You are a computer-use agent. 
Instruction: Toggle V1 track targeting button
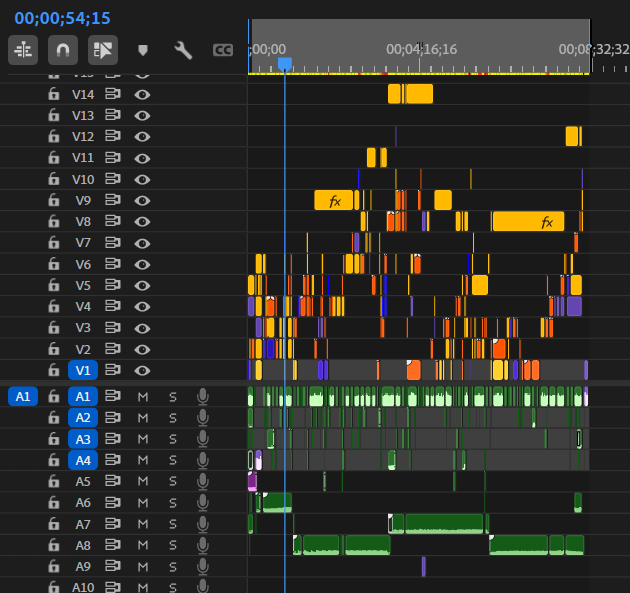click(x=83, y=370)
